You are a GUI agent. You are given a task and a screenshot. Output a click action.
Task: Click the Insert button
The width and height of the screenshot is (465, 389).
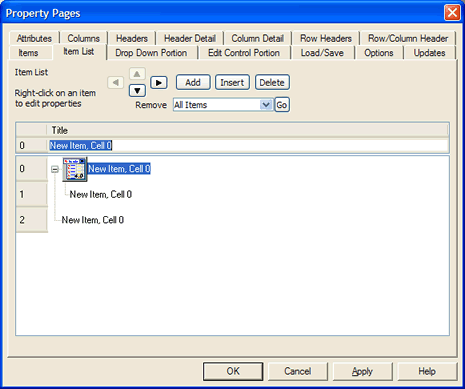pyautogui.click(x=232, y=82)
